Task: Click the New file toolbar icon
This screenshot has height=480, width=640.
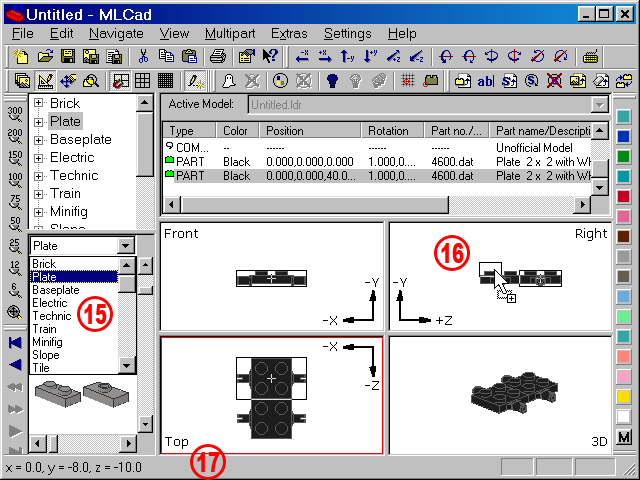Action: pos(21,56)
